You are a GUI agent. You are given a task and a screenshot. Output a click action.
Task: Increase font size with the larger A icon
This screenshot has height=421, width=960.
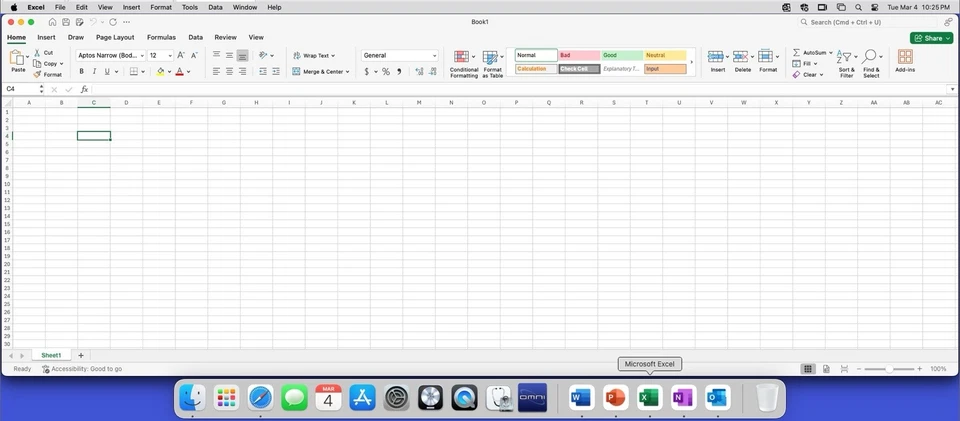181,55
